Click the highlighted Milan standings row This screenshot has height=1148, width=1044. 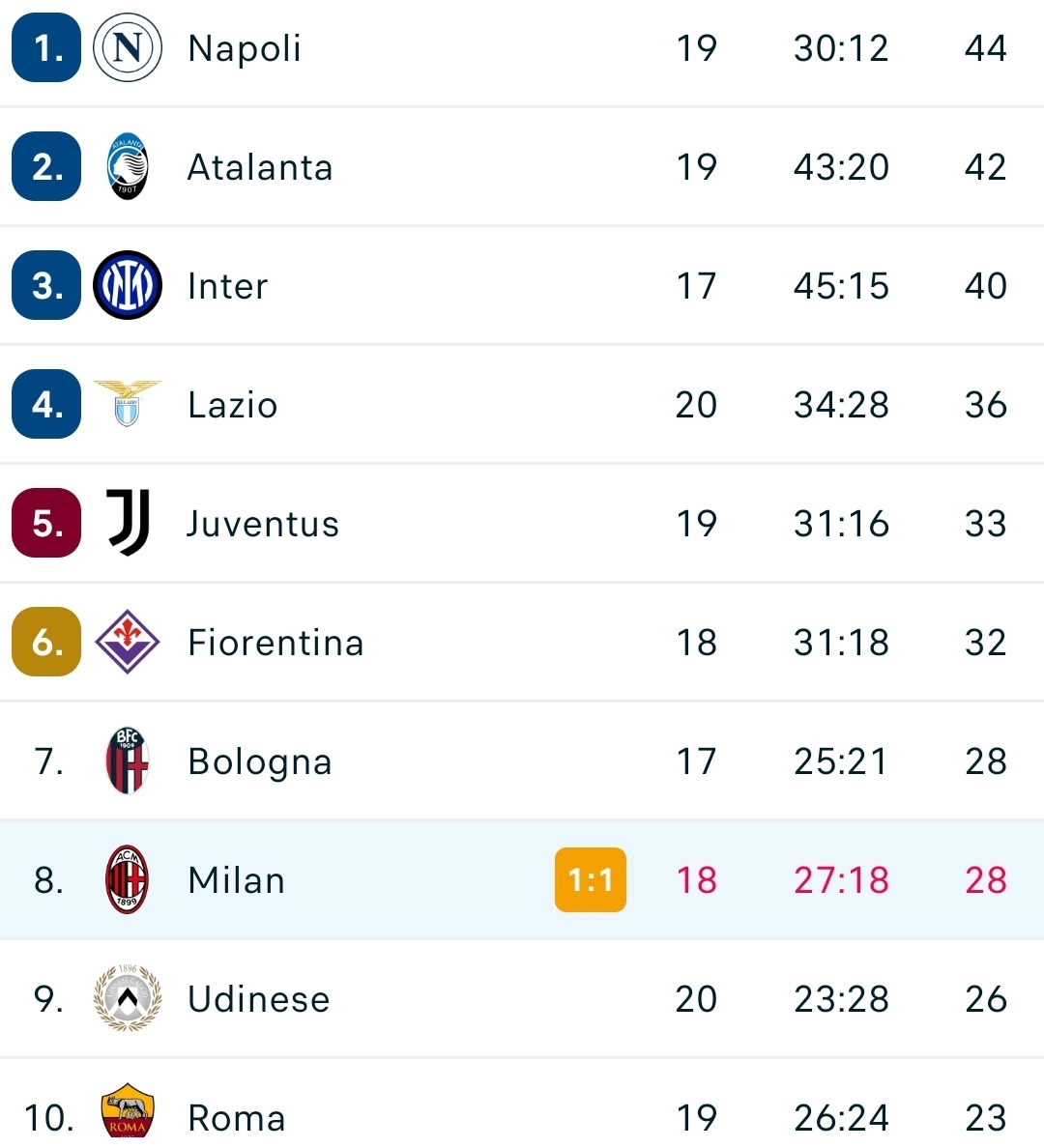click(522, 879)
